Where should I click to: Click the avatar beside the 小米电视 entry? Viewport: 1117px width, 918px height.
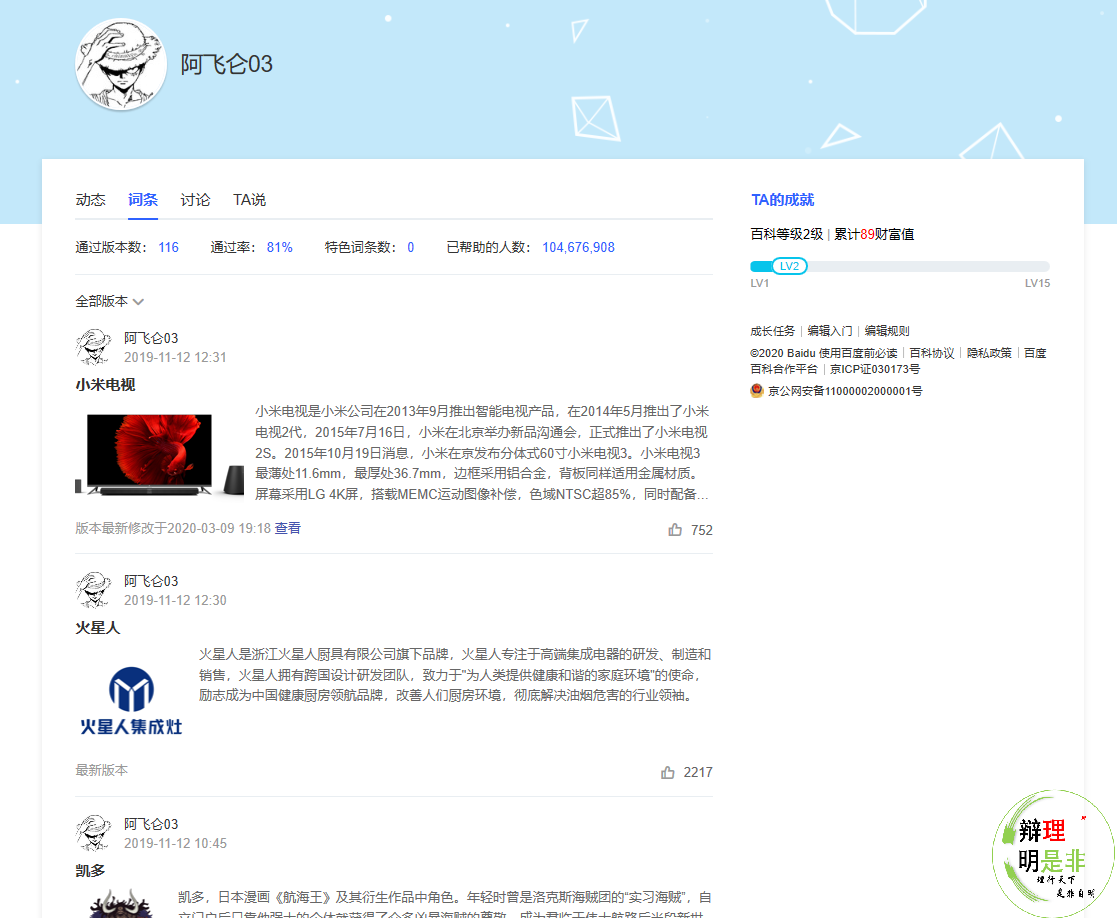pos(93,347)
